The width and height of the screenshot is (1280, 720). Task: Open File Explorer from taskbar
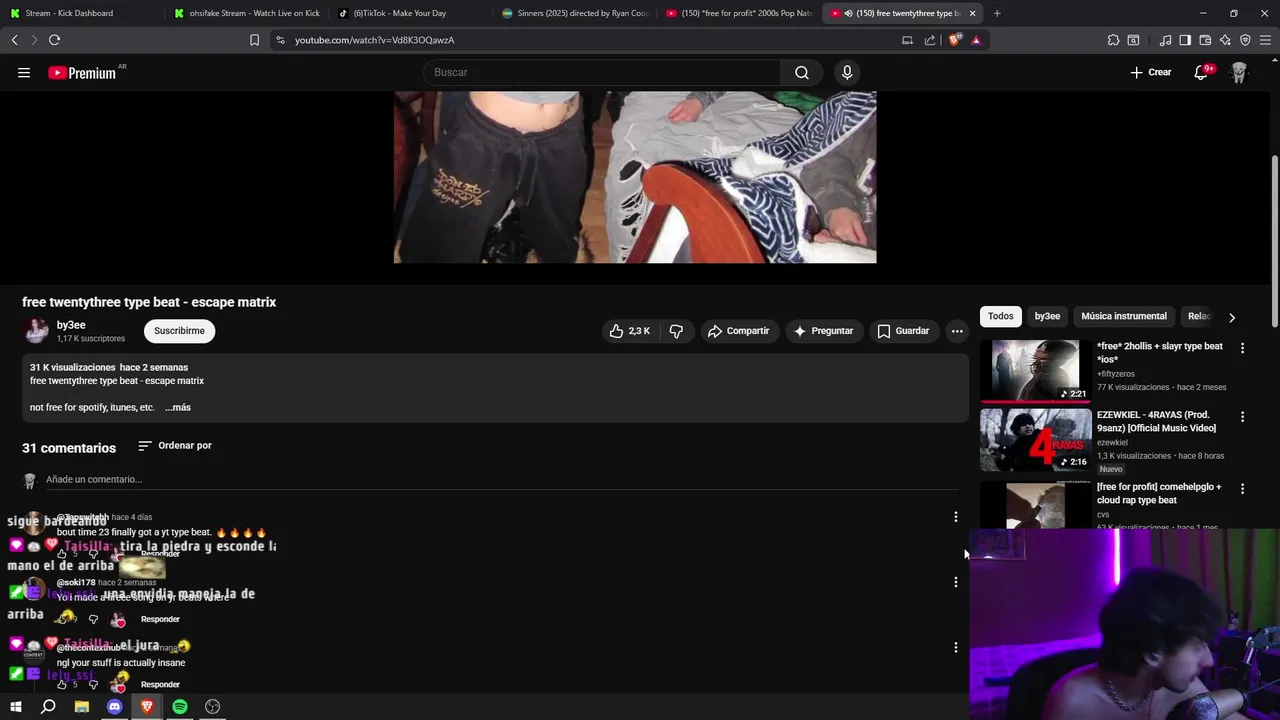pyautogui.click(x=81, y=707)
